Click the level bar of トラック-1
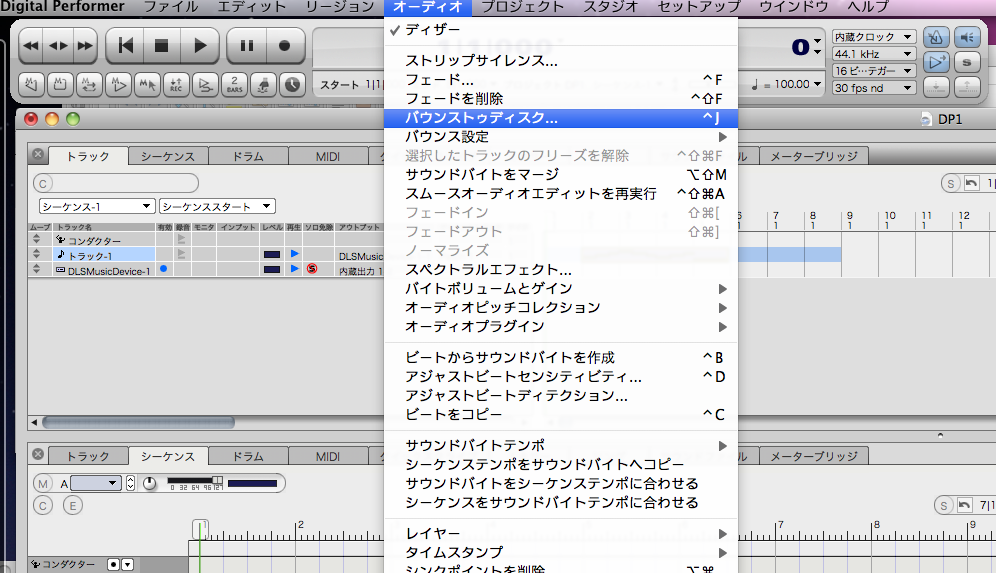The width and height of the screenshot is (996, 573). (x=272, y=255)
